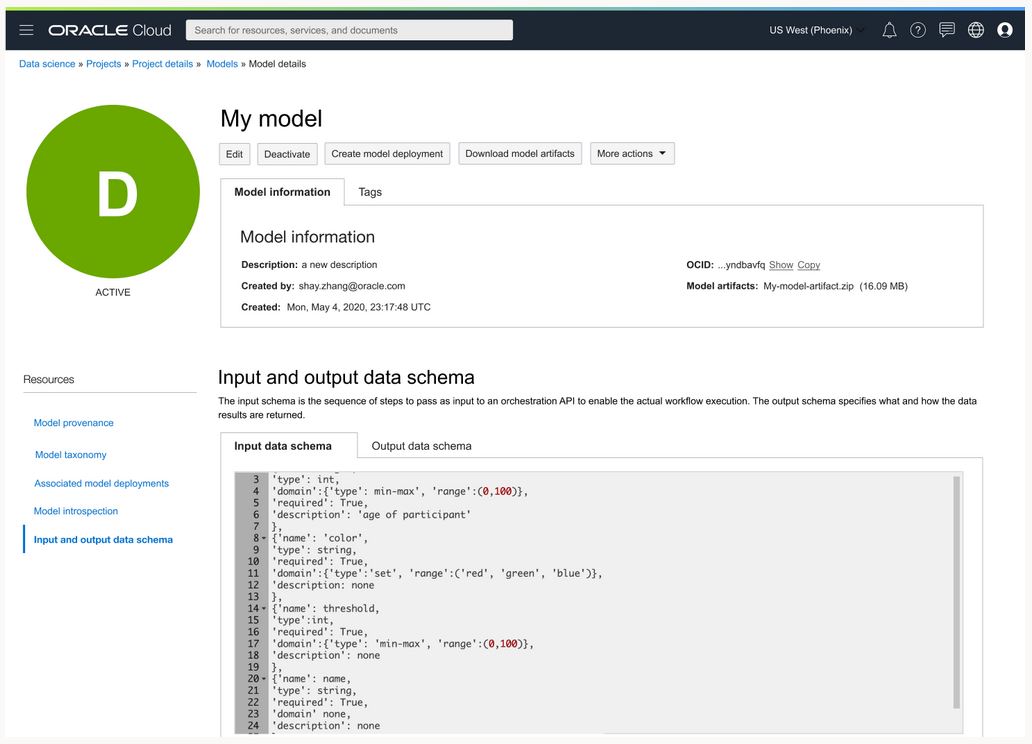The width and height of the screenshot is (1032, 744).
Task: Click Show to reveal the OCID
Action: pos(781,265)
